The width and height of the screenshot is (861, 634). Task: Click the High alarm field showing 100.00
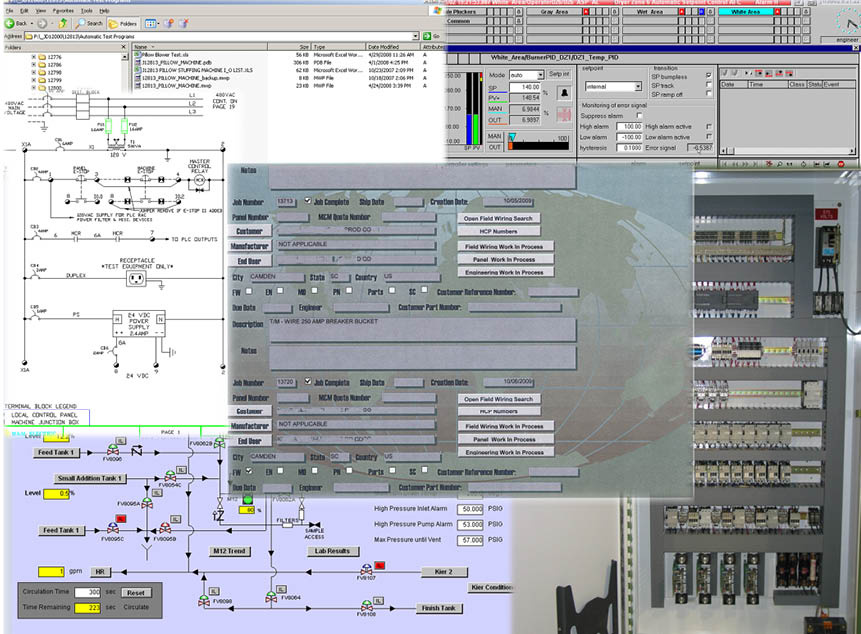point(629,127)
